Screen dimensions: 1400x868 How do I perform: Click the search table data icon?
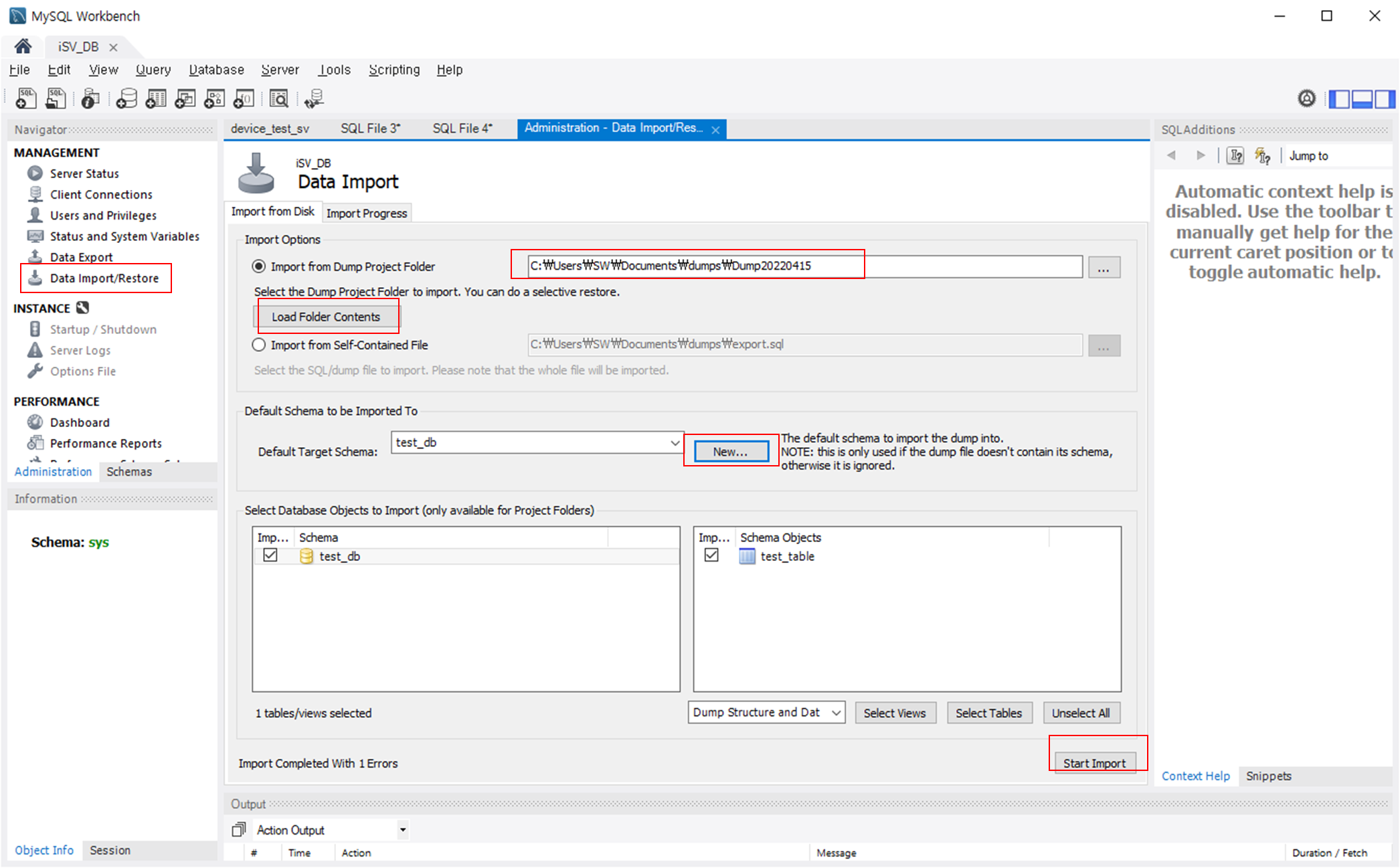pos(278,99)
